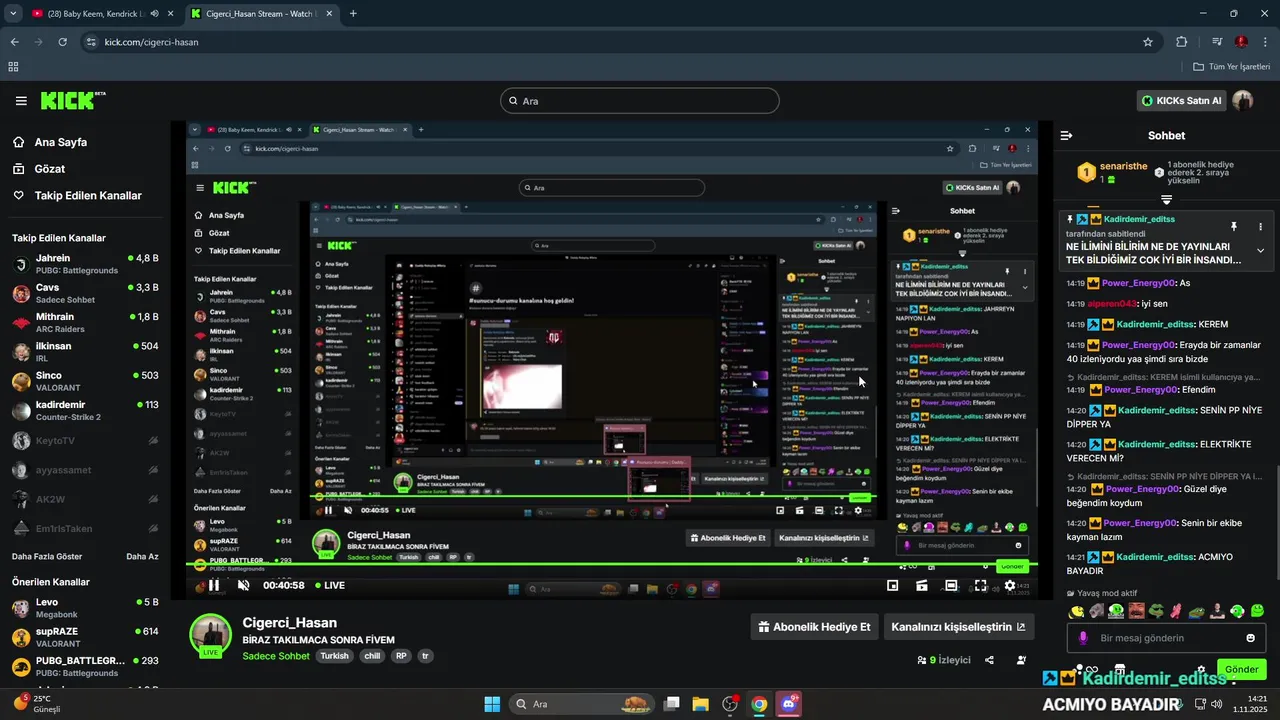Click the KICK logo
This screenshot has width=1280, height=720.
pyautogui.click(x=72, y=101)
